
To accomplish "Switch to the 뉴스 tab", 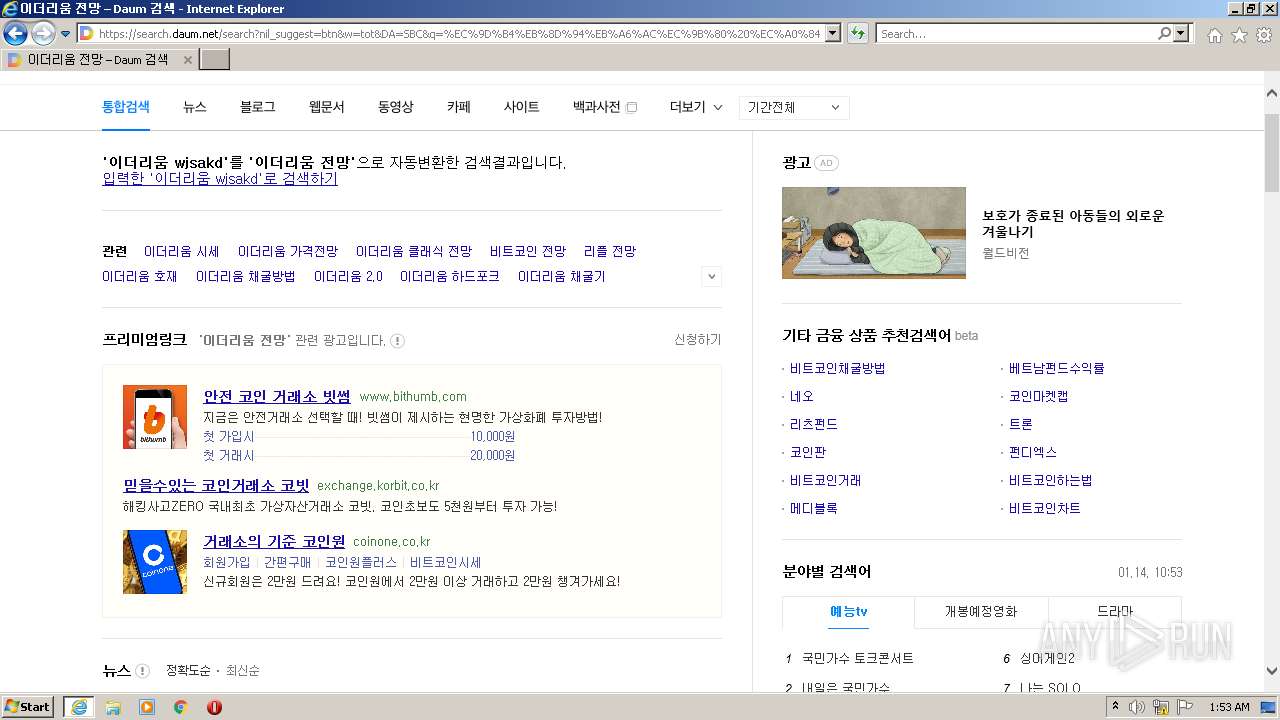I will (x=195, y=107).
